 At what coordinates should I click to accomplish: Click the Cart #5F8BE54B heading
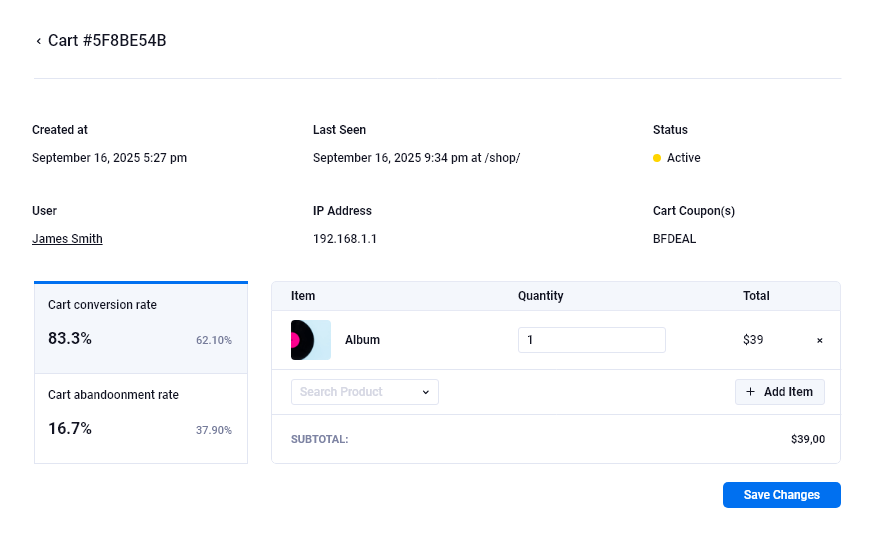coord(107,41)
